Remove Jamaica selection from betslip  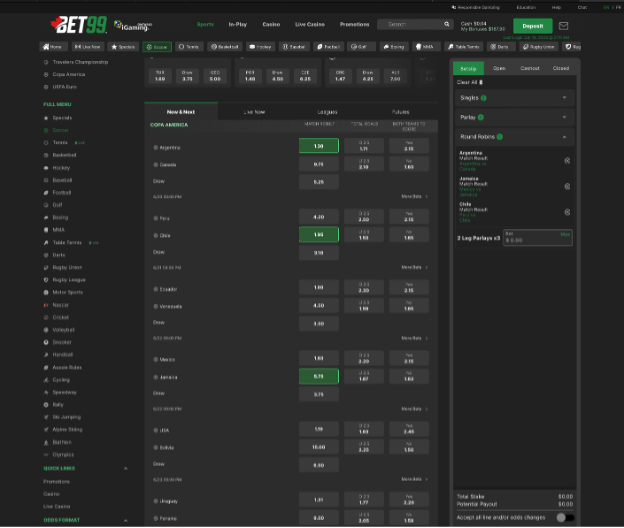pos(567,186)
